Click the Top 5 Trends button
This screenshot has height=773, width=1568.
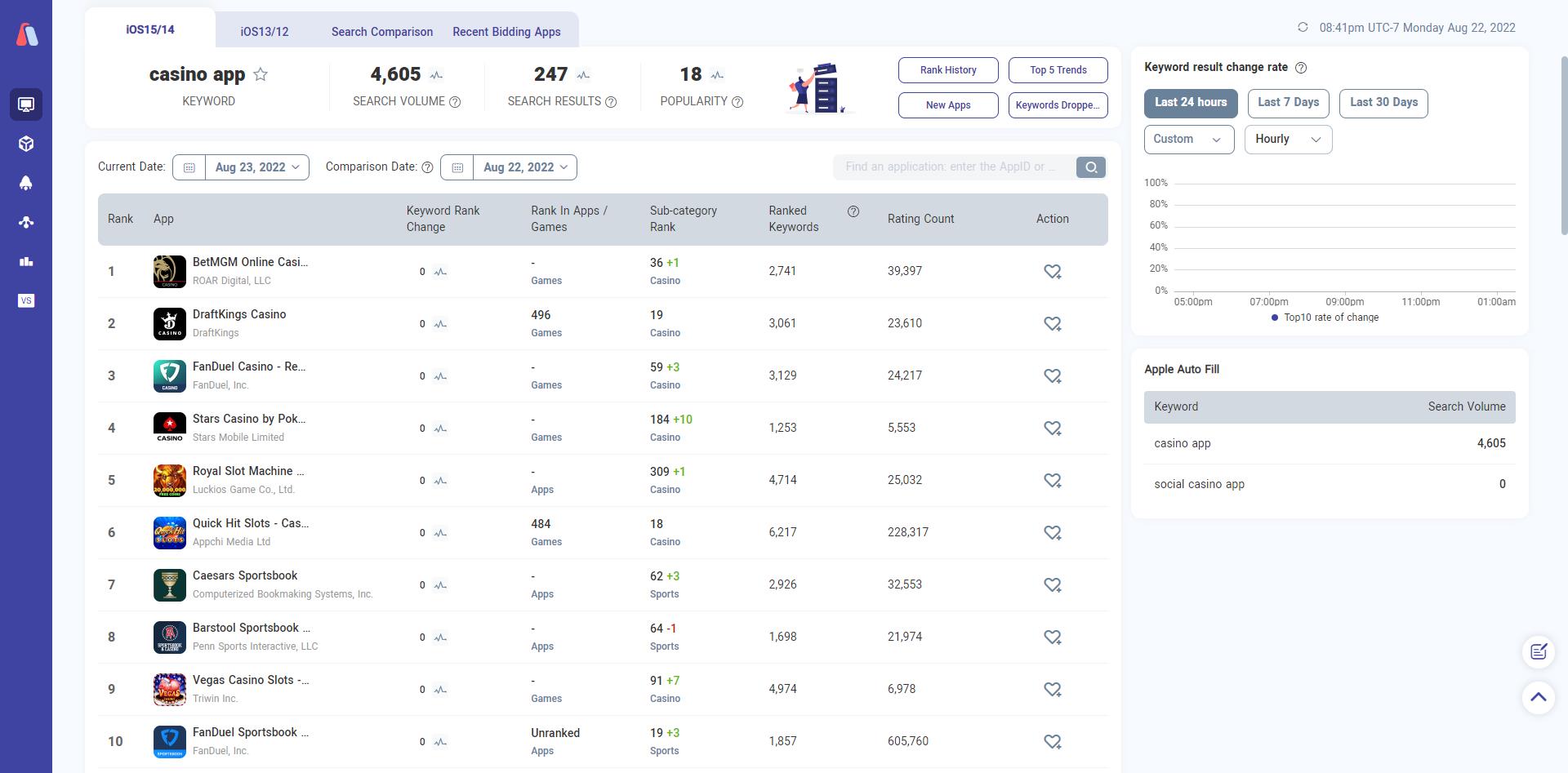pos(1058,70)
